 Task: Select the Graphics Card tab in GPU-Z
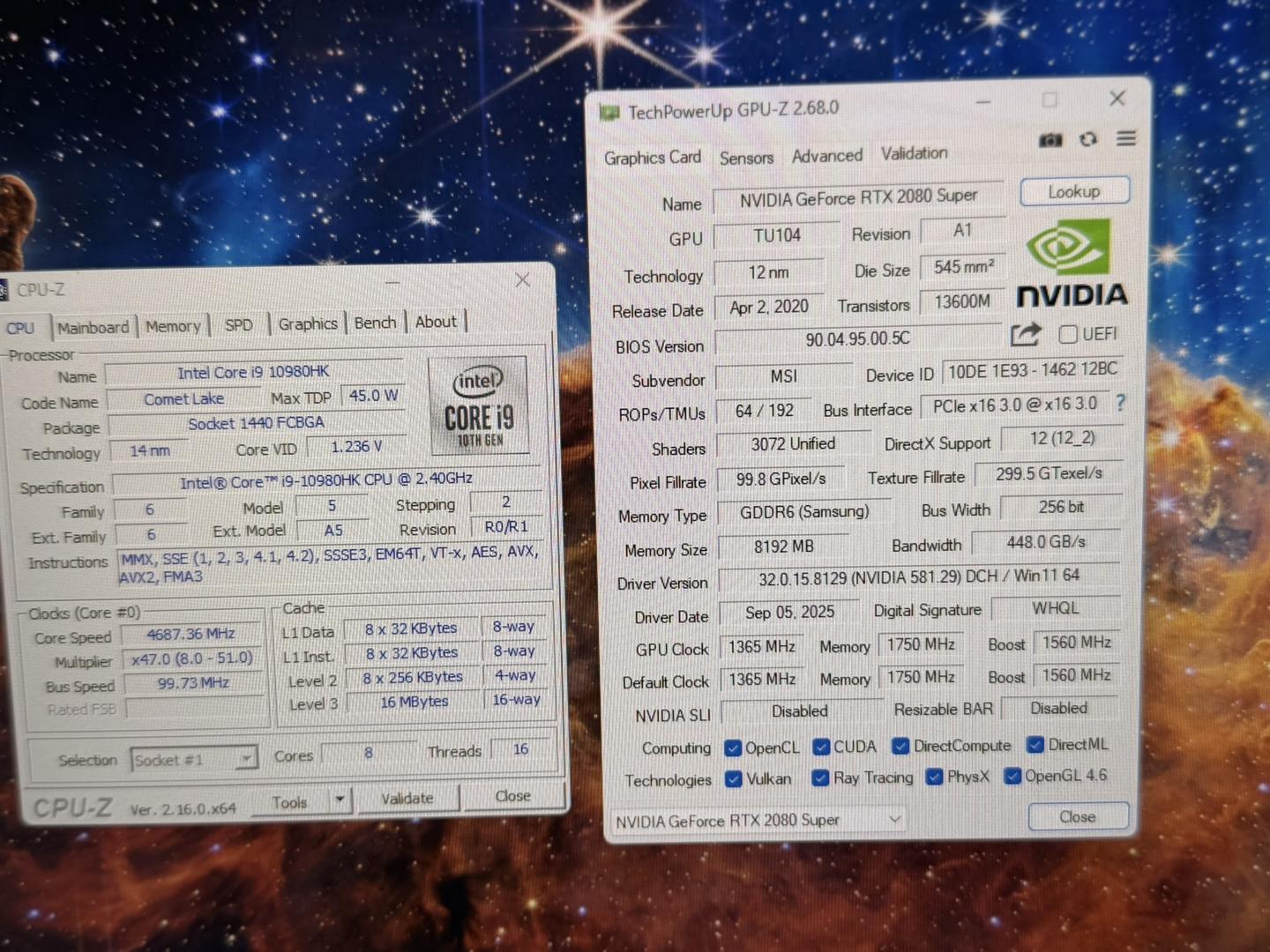pyautogui.click(x=653, y=158)
